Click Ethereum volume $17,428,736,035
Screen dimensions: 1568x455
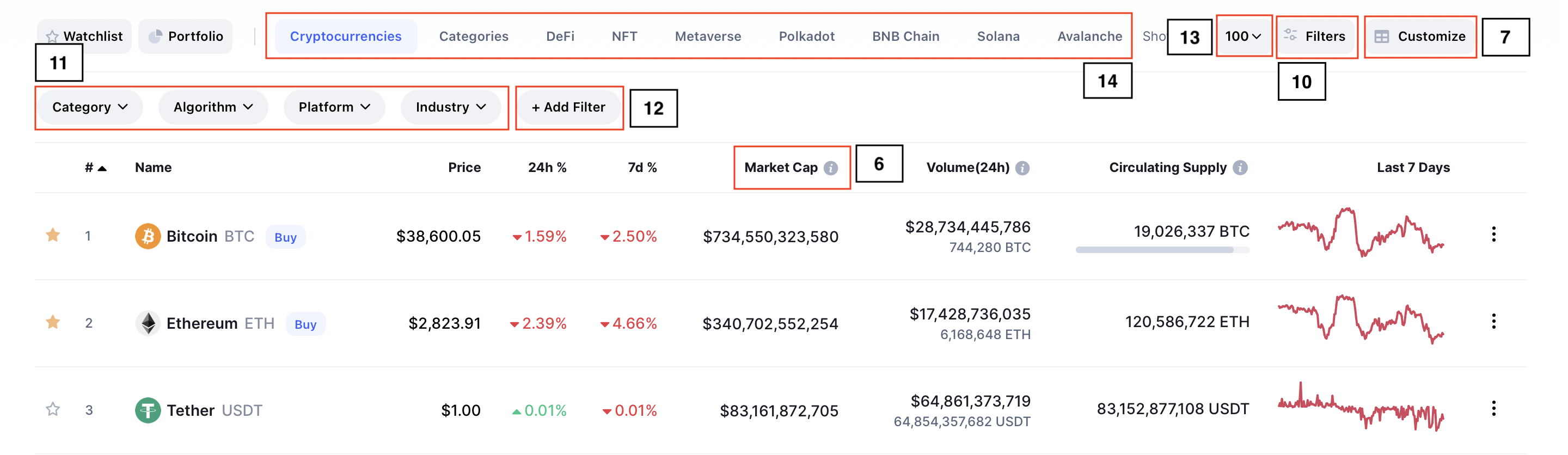point(970,314)
